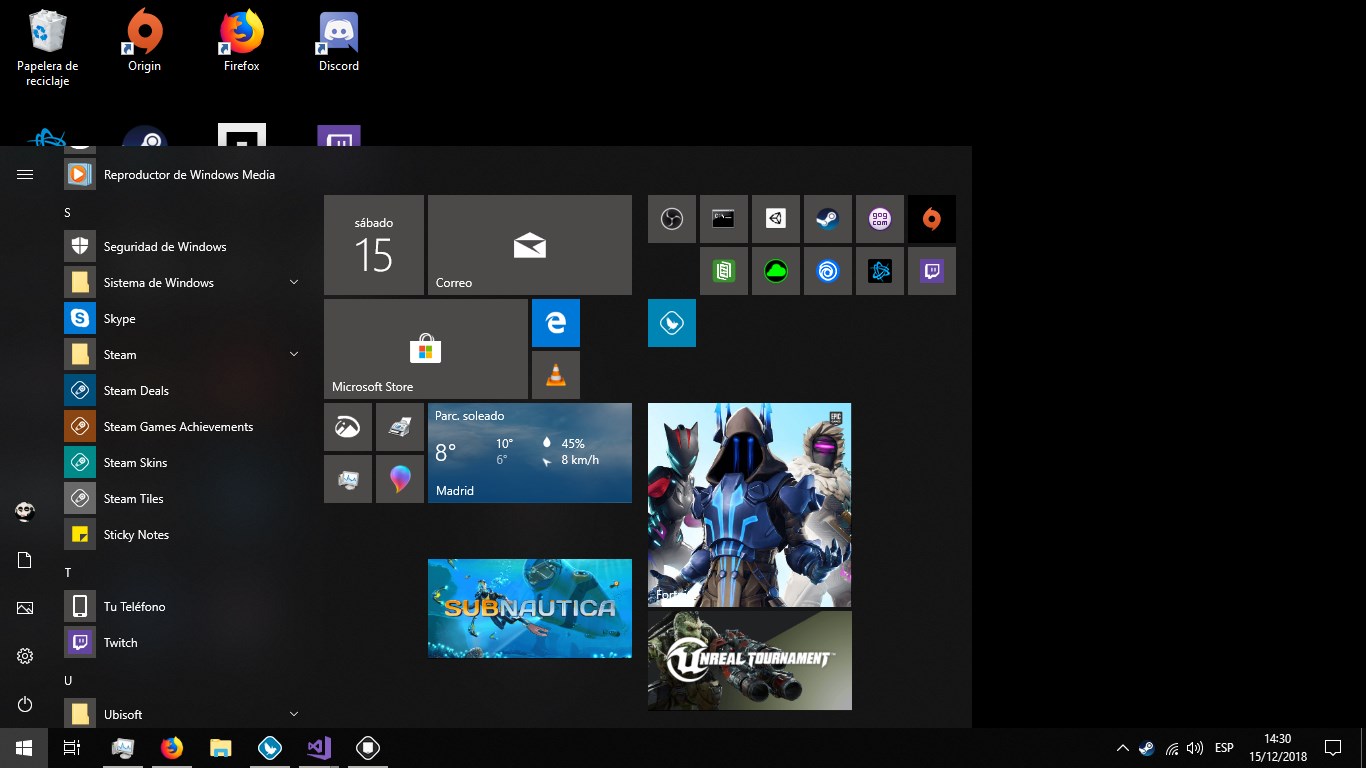
Task: Open the Unity tile
Action: 776,219
